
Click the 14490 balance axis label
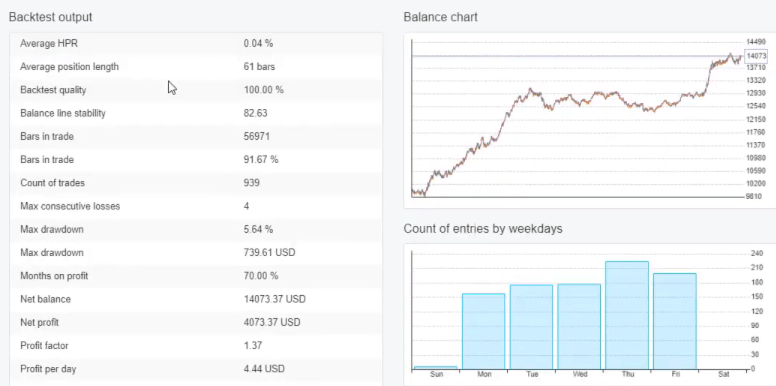[x=755, y=43]
